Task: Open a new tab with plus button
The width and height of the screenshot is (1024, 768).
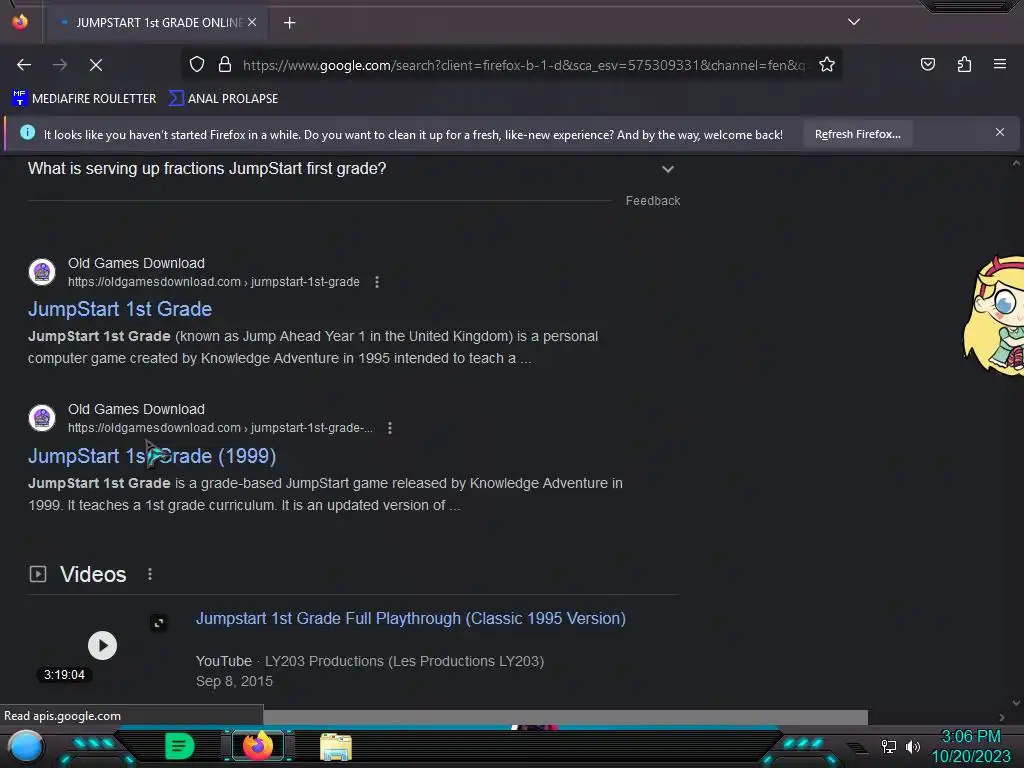Action: (x=289, y=23)
